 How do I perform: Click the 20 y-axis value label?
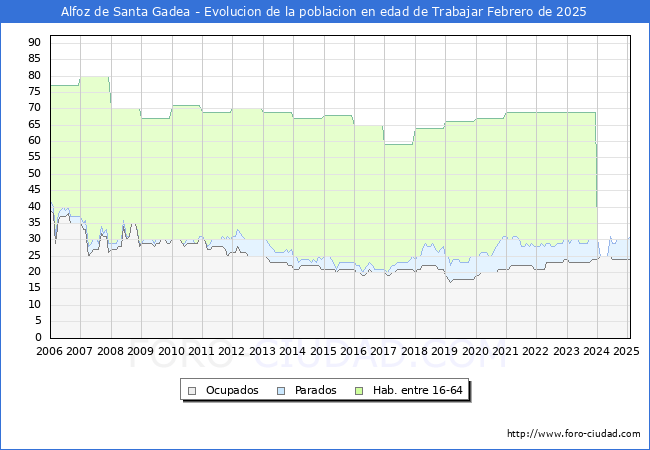point(34,271)
